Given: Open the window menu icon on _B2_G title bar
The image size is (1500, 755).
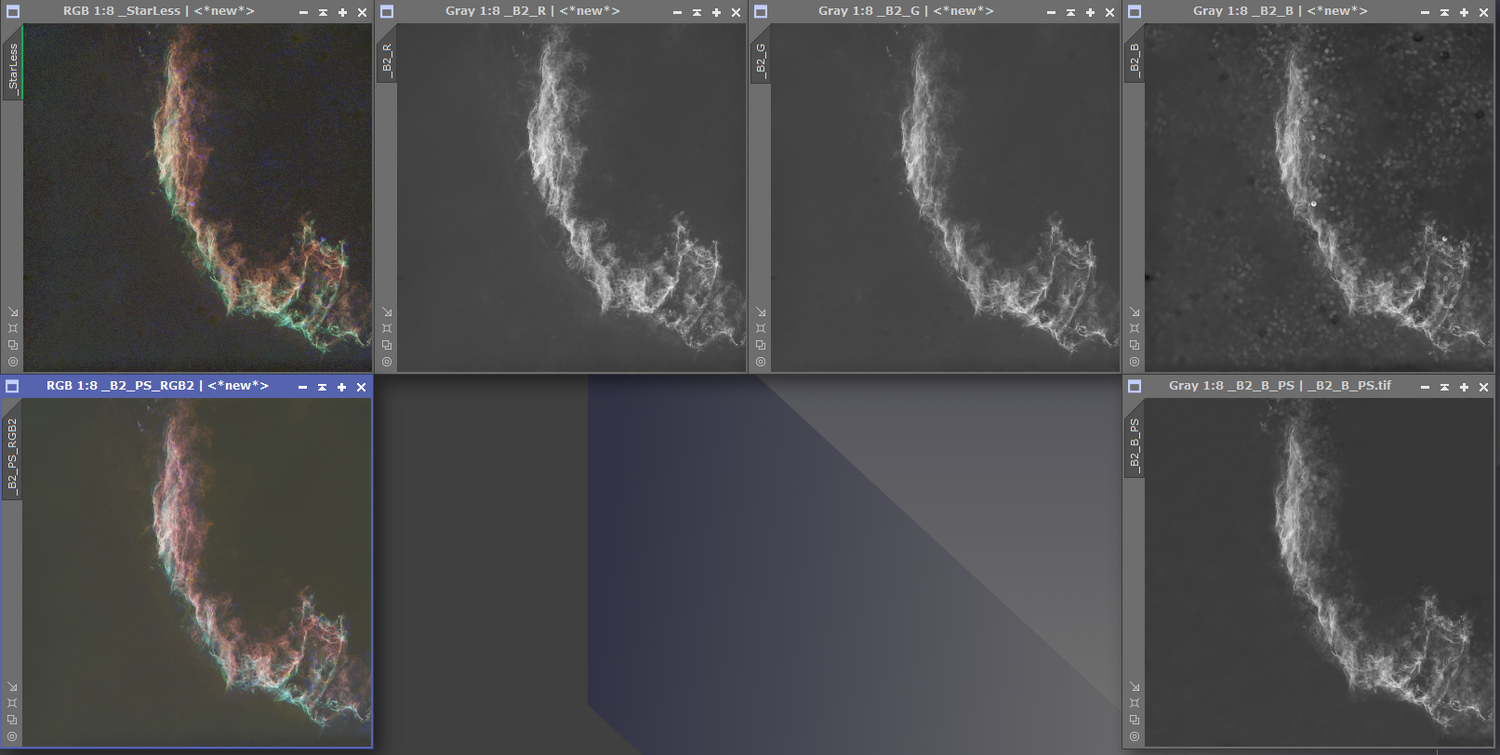Looking at the screenshot, I should click(x=762, y=11).
